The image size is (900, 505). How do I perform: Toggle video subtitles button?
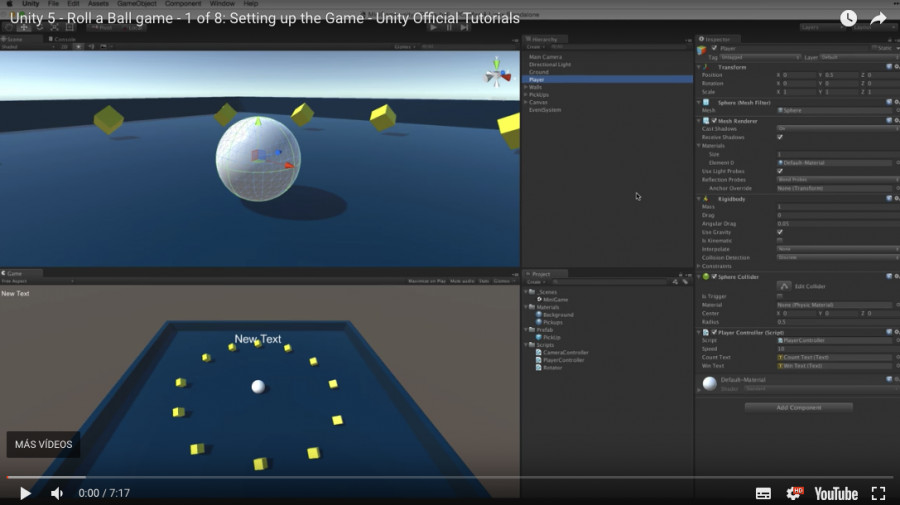tap(763, 494)
